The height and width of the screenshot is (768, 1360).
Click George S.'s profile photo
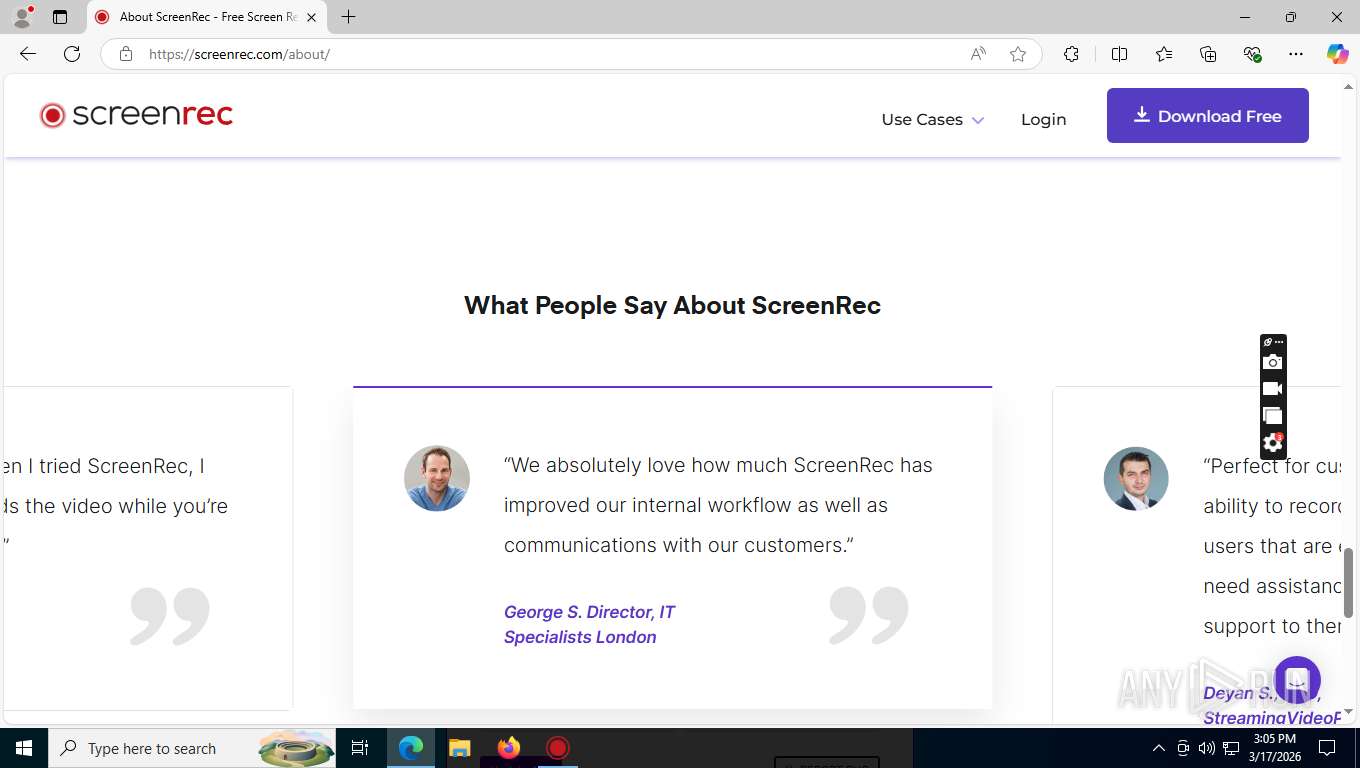click(437, 478)
